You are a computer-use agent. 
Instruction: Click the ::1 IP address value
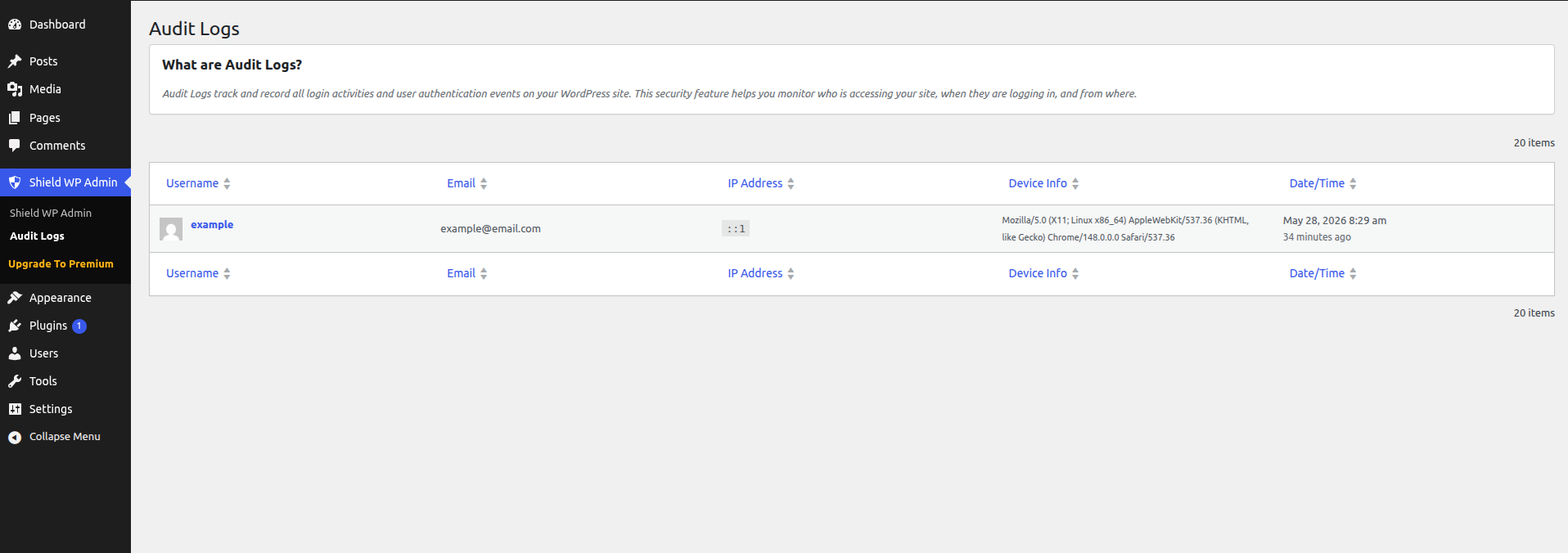(736, 229)
